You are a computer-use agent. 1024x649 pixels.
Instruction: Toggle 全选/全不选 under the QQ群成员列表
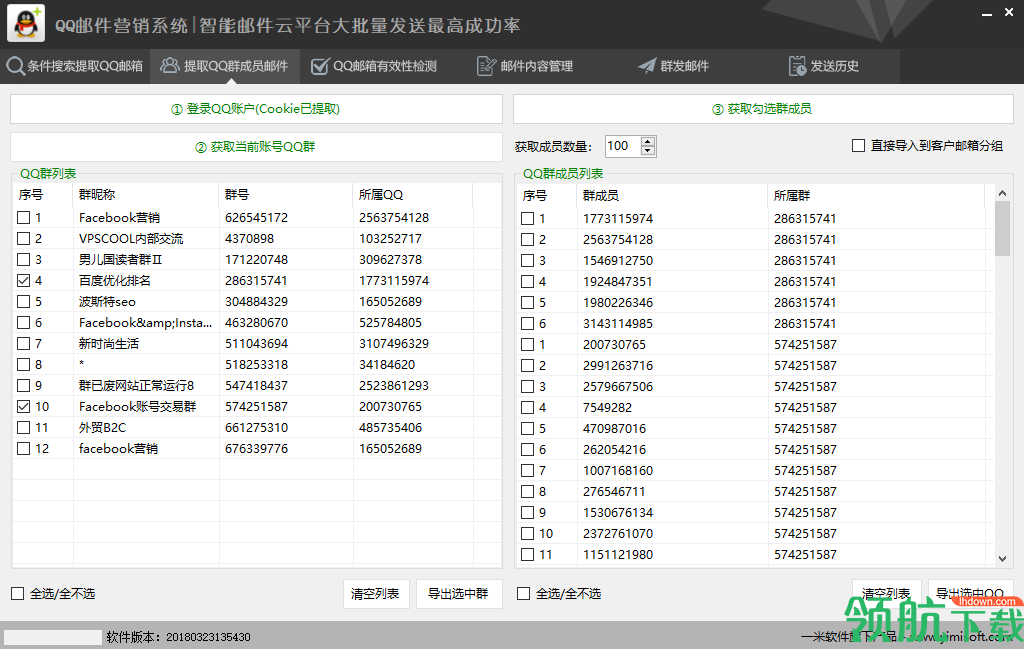523,594
